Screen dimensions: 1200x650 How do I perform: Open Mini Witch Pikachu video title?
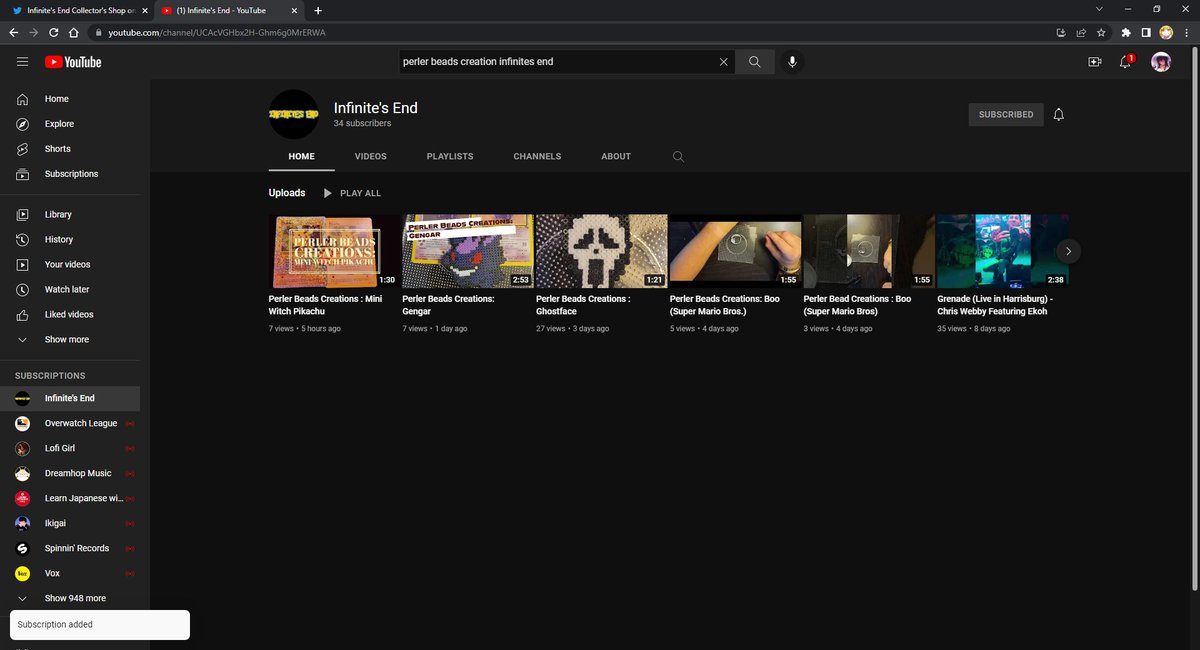pyautogui.click(x=325, y=305)
